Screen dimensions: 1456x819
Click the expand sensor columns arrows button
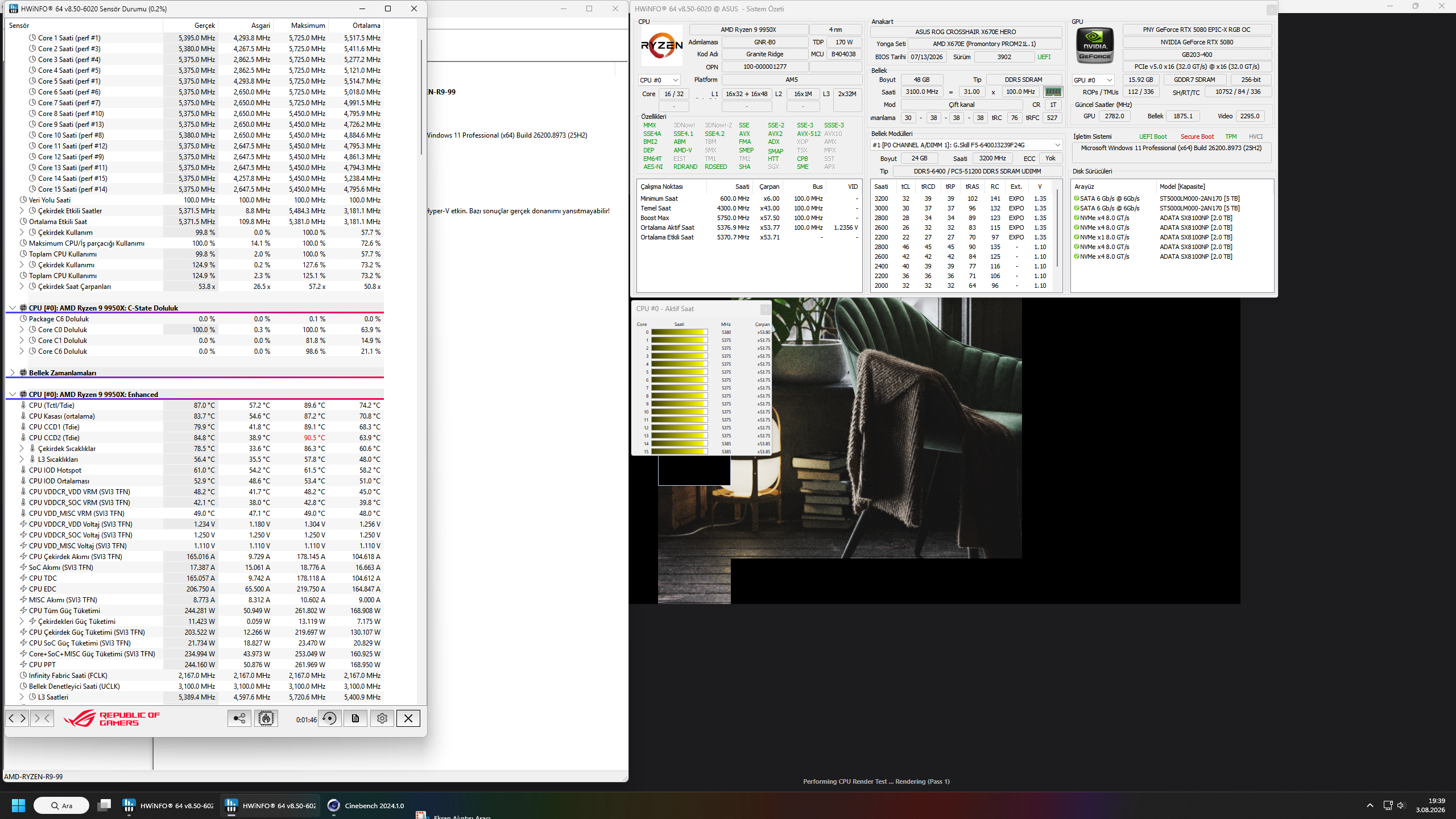17,718
